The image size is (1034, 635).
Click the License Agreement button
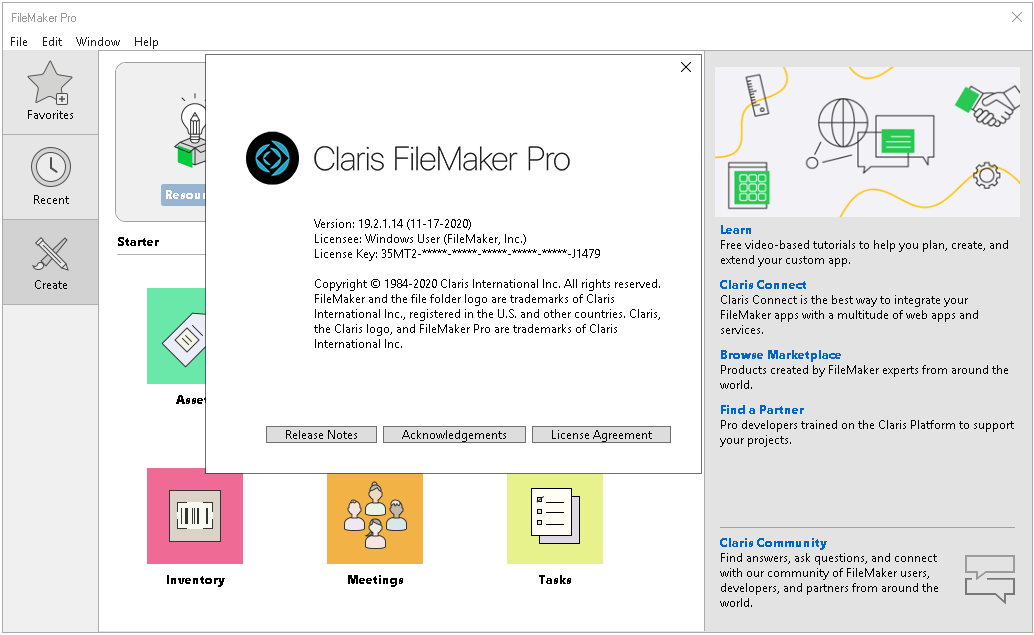tap(601, 435)
